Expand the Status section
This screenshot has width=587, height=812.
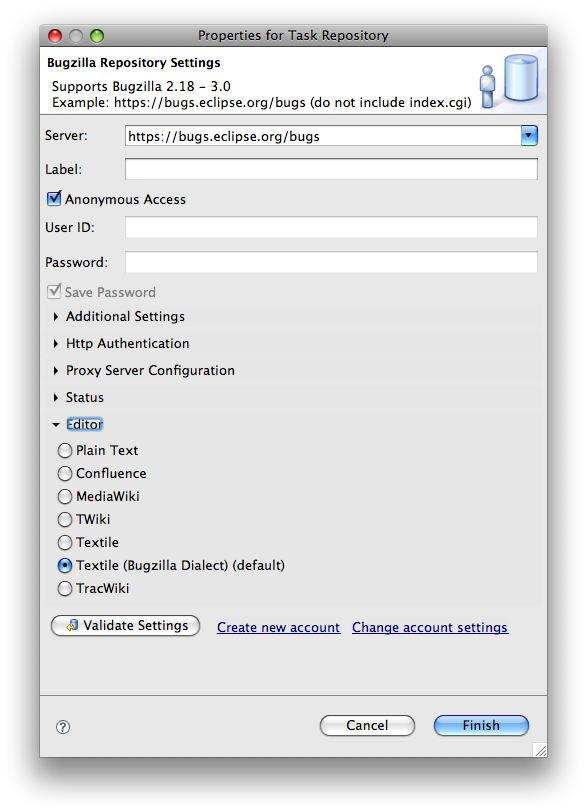point(55,397)
